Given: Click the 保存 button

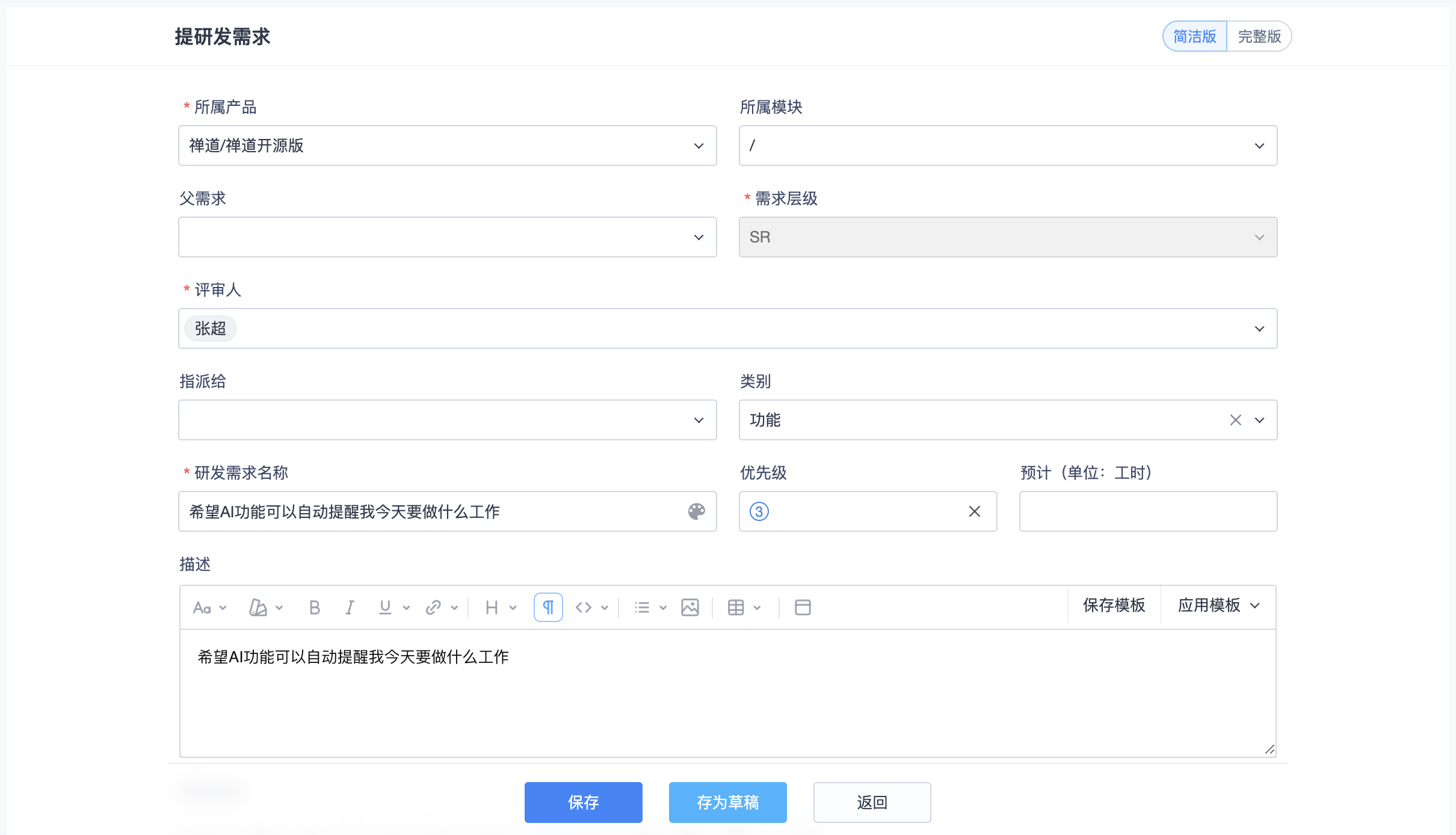Looking at the screenshot, I should [x=583, y=803].
